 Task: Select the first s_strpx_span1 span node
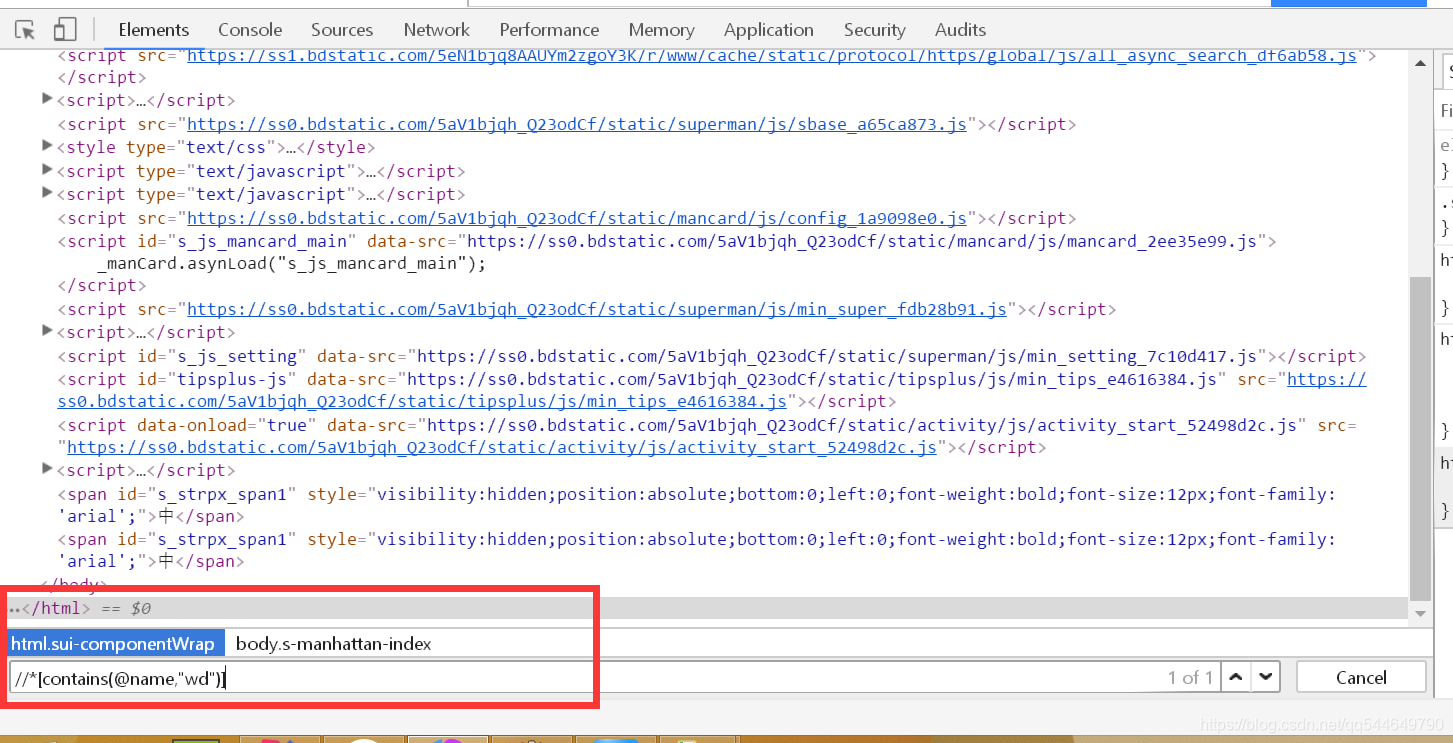click(696, 505)
